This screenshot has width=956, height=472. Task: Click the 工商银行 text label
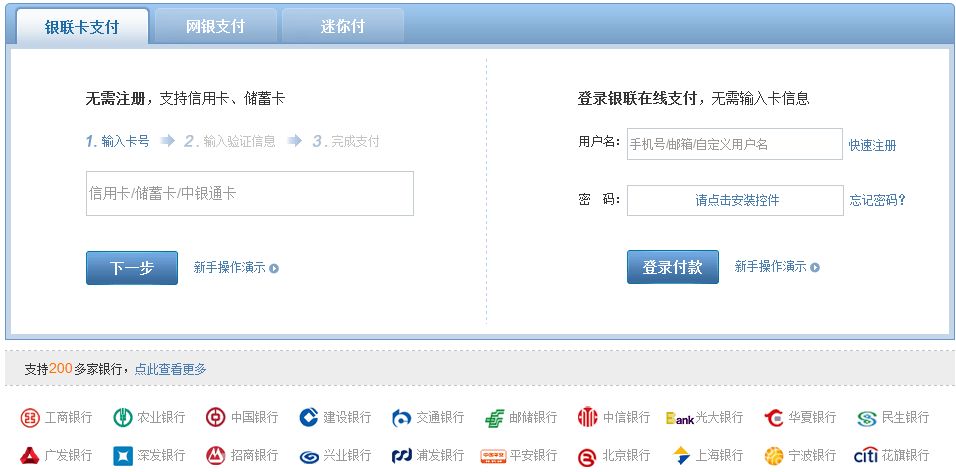68,418
